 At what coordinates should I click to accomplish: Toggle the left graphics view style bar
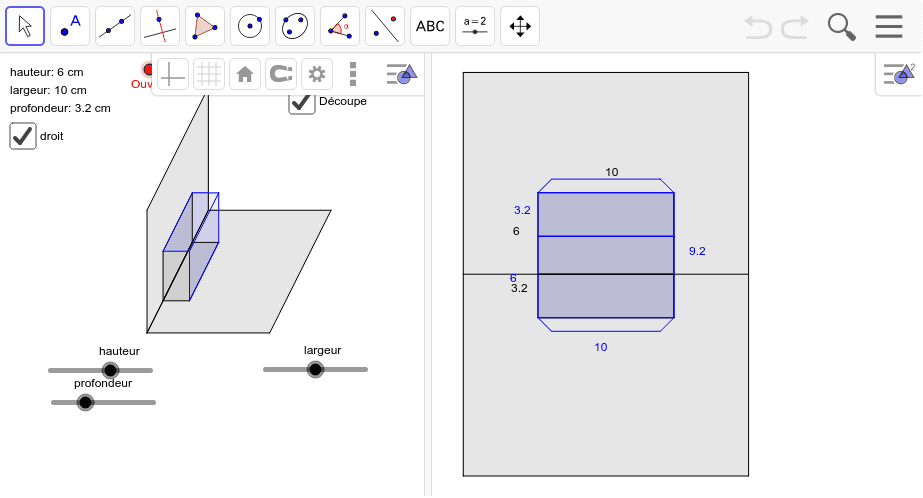401,74
